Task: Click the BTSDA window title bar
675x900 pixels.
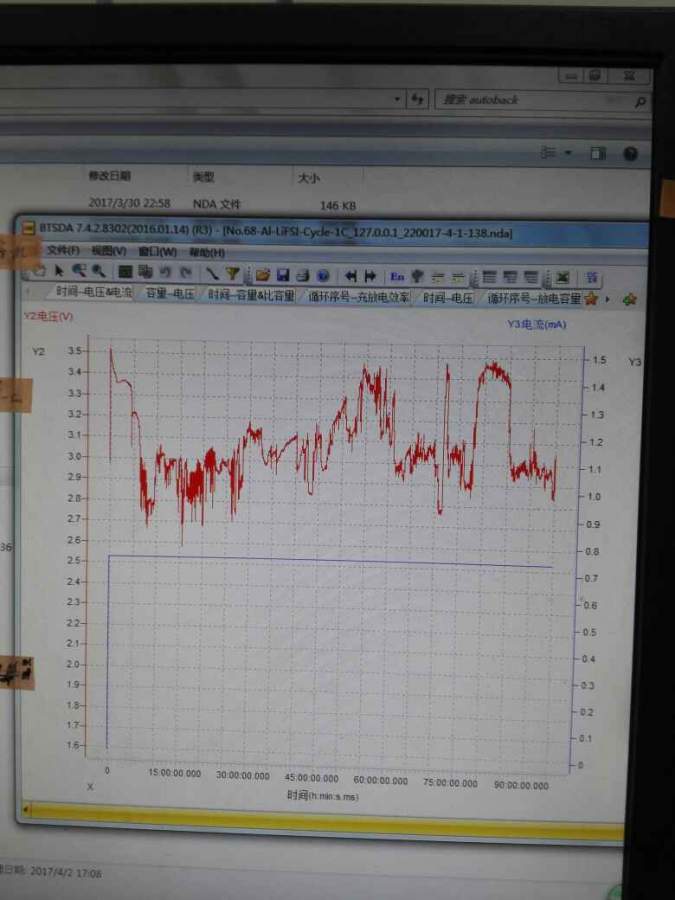Action: click(333, 231)
